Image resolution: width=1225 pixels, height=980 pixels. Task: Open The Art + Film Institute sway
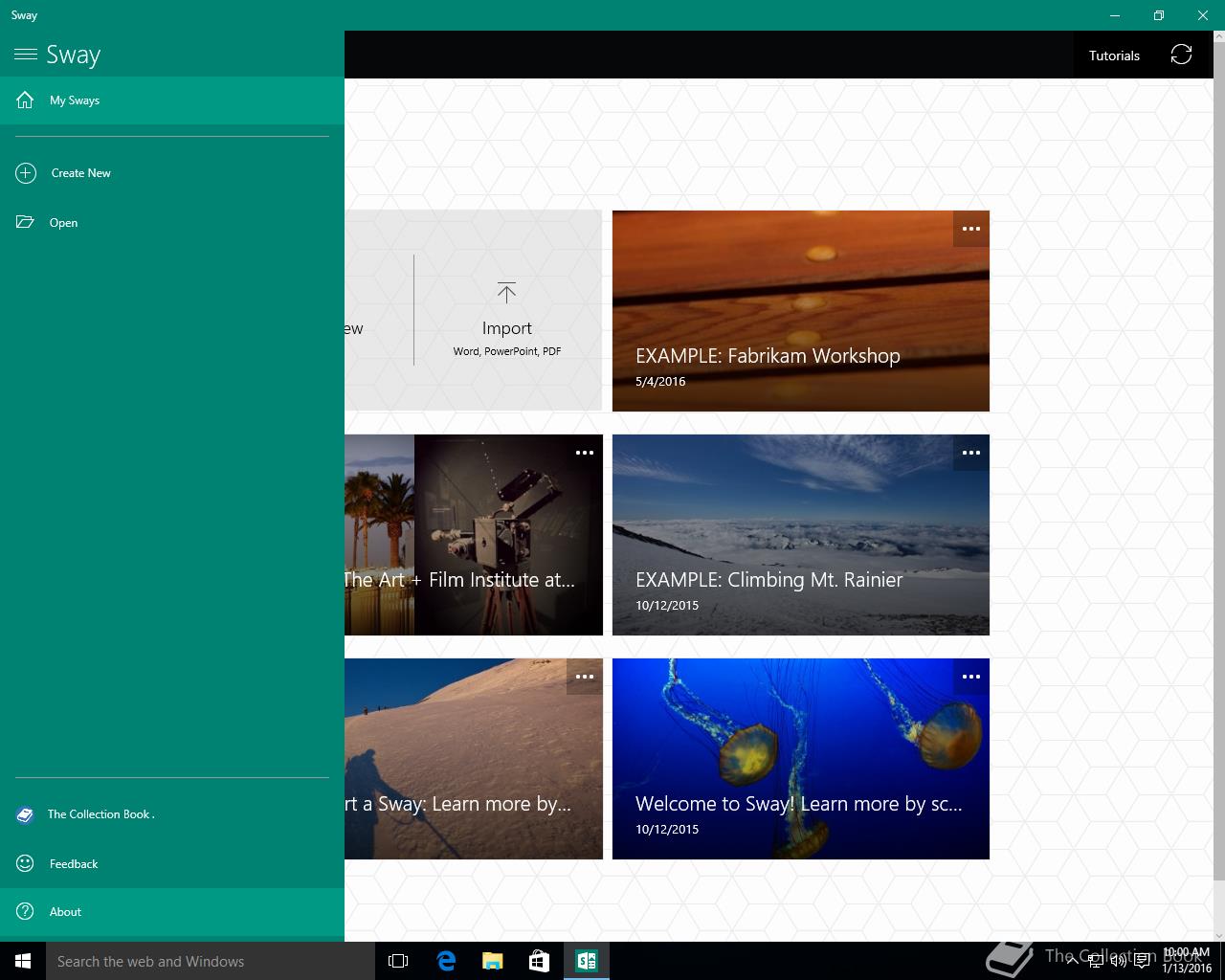point(474,535)
